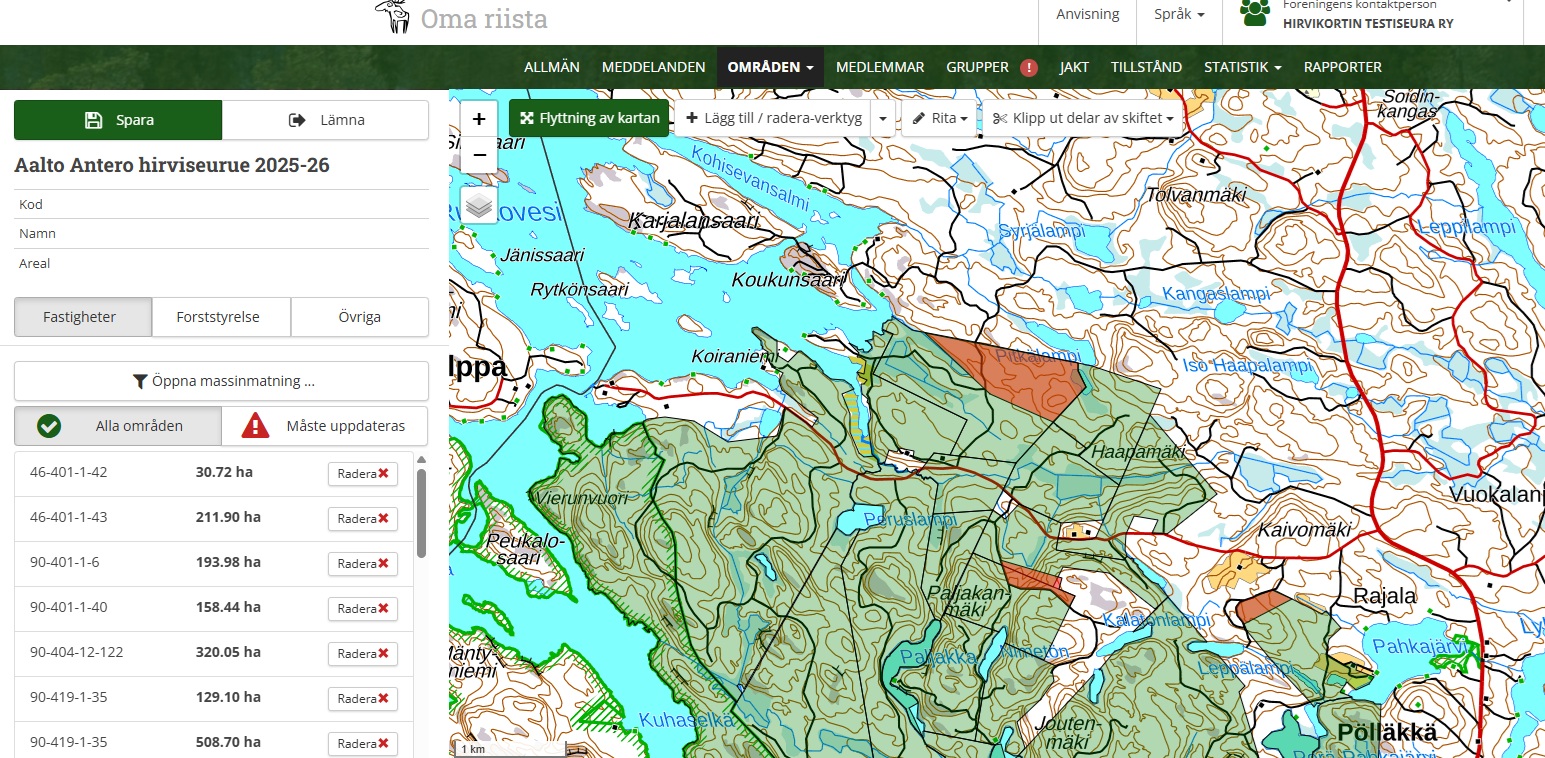Image resolution: width=1545 pixels, height=758 pixels.
Task: Open the map layers selector
Action: (479, 205)
